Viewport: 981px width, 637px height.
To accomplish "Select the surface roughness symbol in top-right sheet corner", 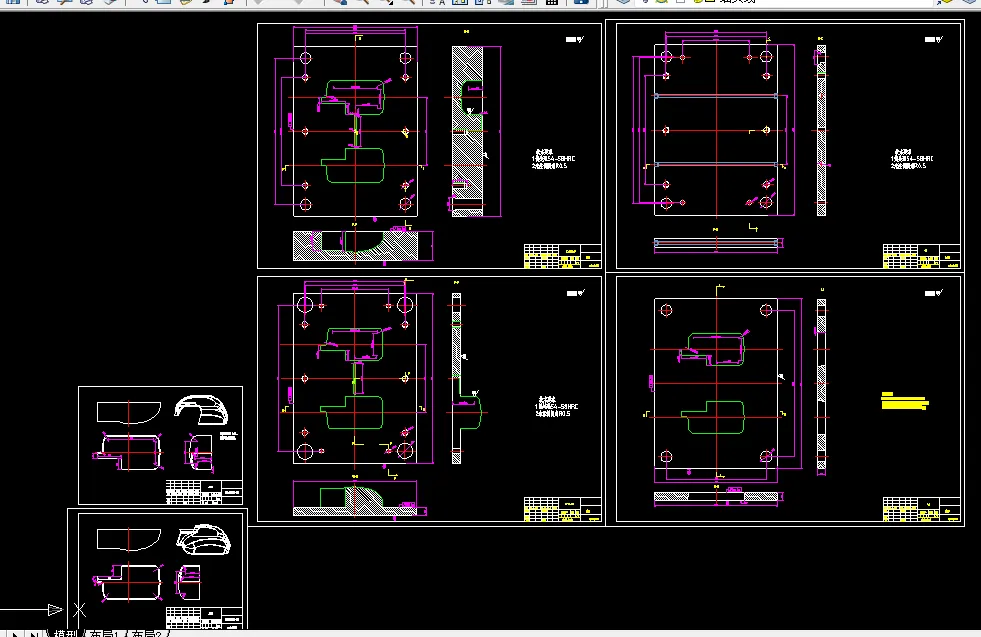I will [934, 39].
